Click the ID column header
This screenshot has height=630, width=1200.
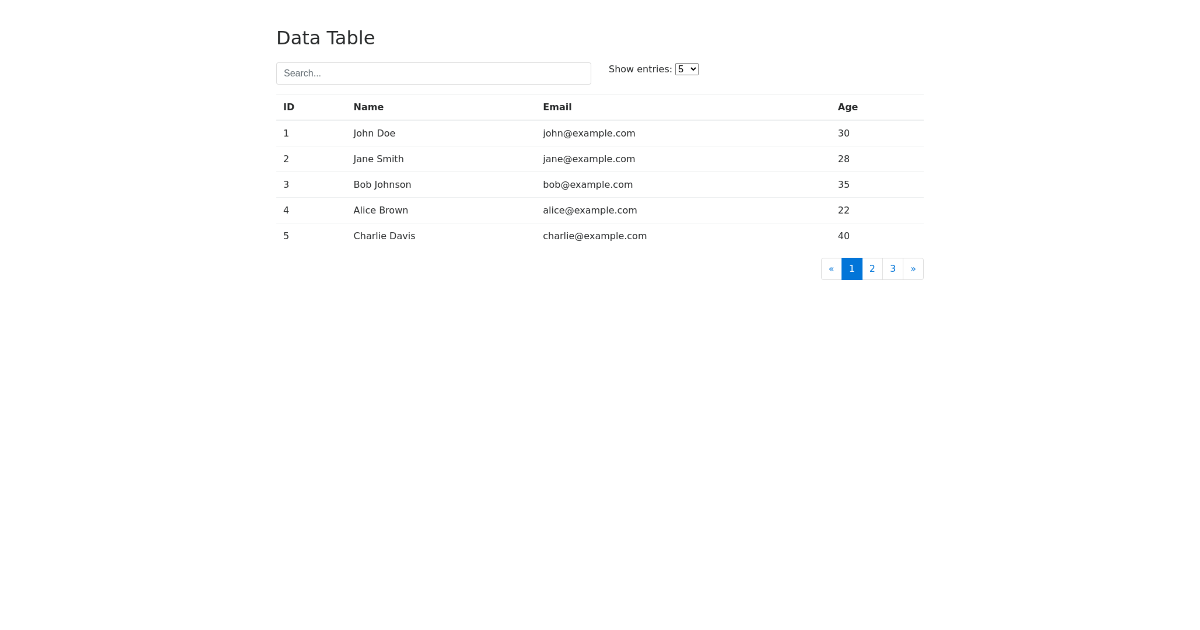click(289, 107)
